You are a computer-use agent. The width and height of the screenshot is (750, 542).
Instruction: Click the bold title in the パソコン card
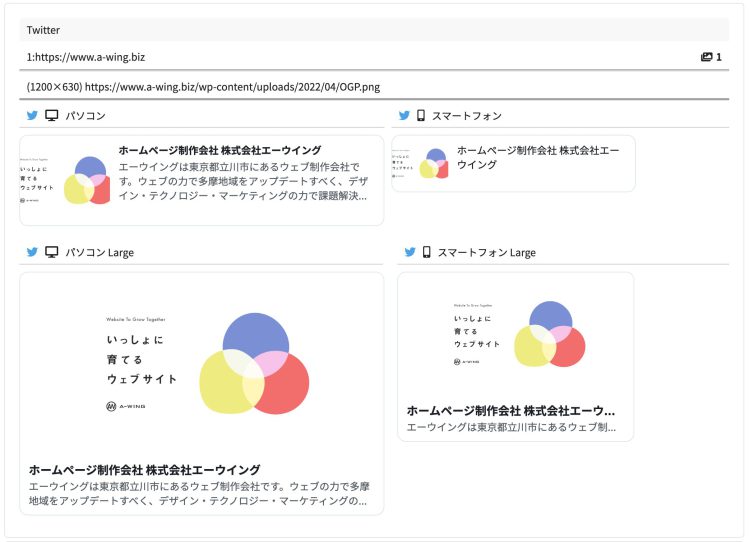220,150
